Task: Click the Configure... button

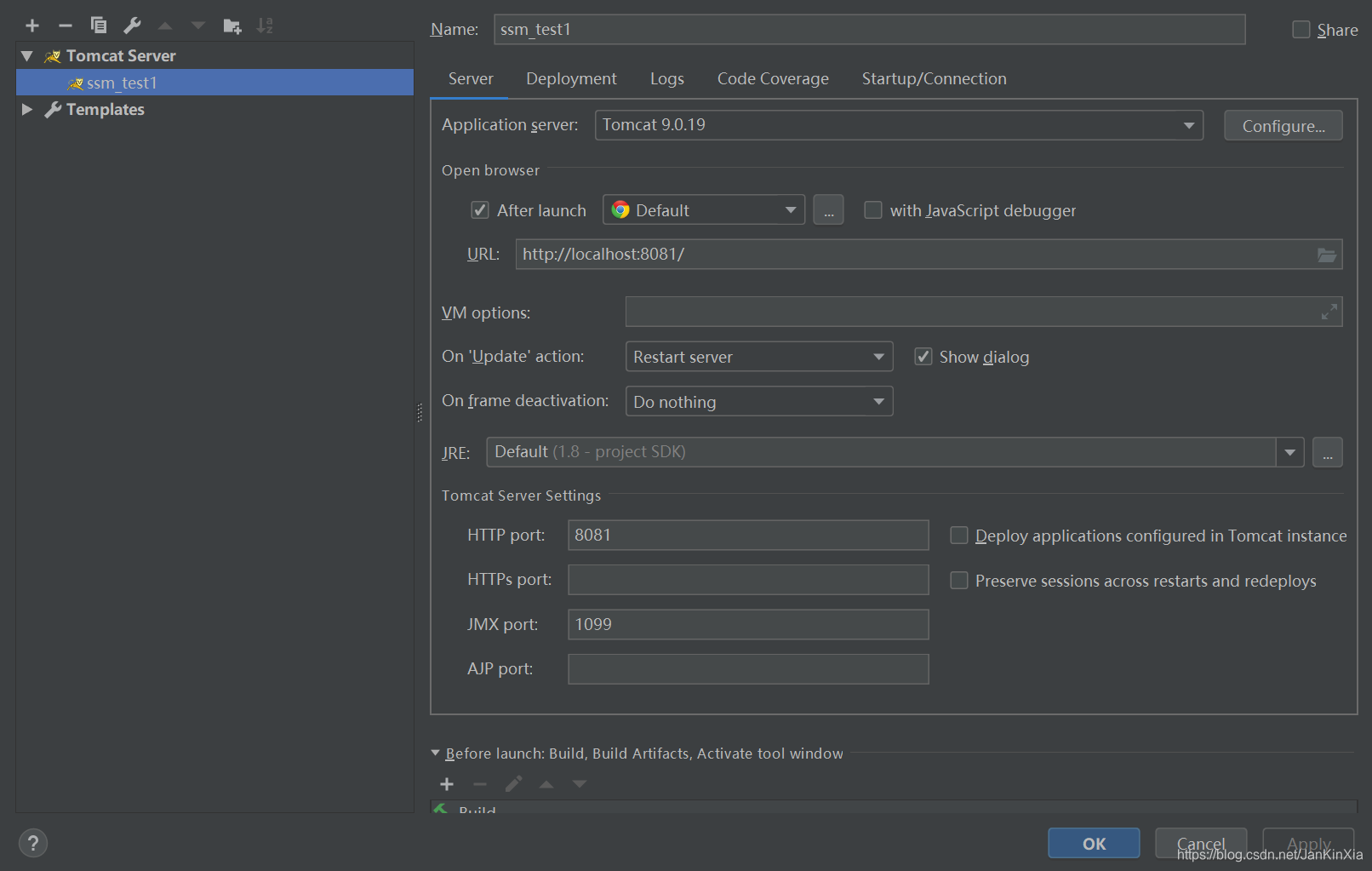Action: coord(1283,126)
